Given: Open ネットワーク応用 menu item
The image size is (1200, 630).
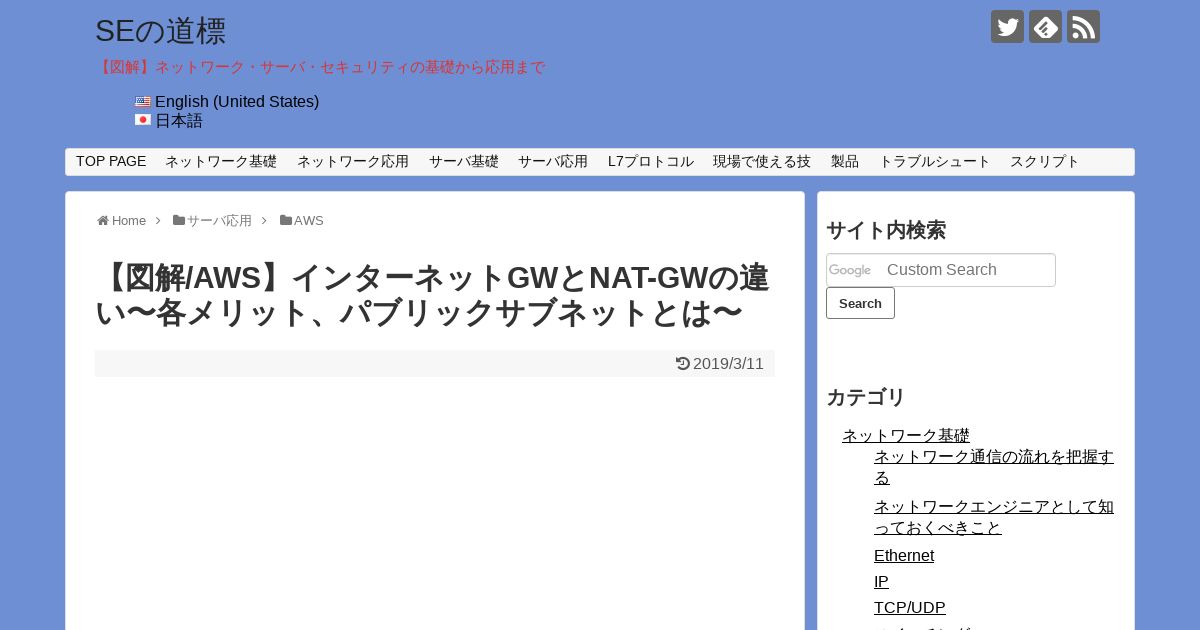Looking at the screenshot, I should click(x=353, y=162).
